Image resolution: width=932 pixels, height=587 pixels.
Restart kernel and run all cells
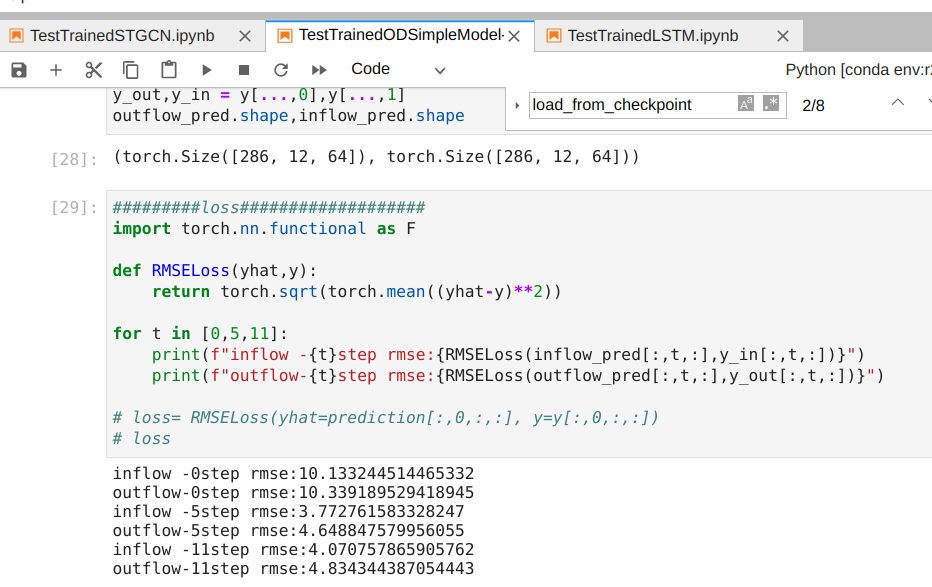pos(319,70)
